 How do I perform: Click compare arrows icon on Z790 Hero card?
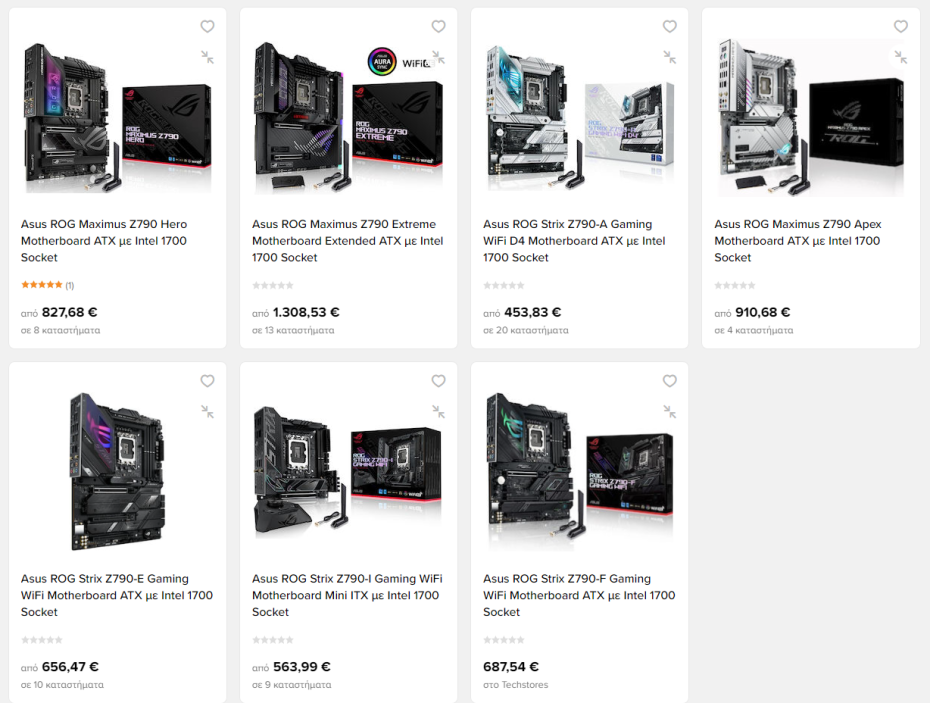(207, 58)
